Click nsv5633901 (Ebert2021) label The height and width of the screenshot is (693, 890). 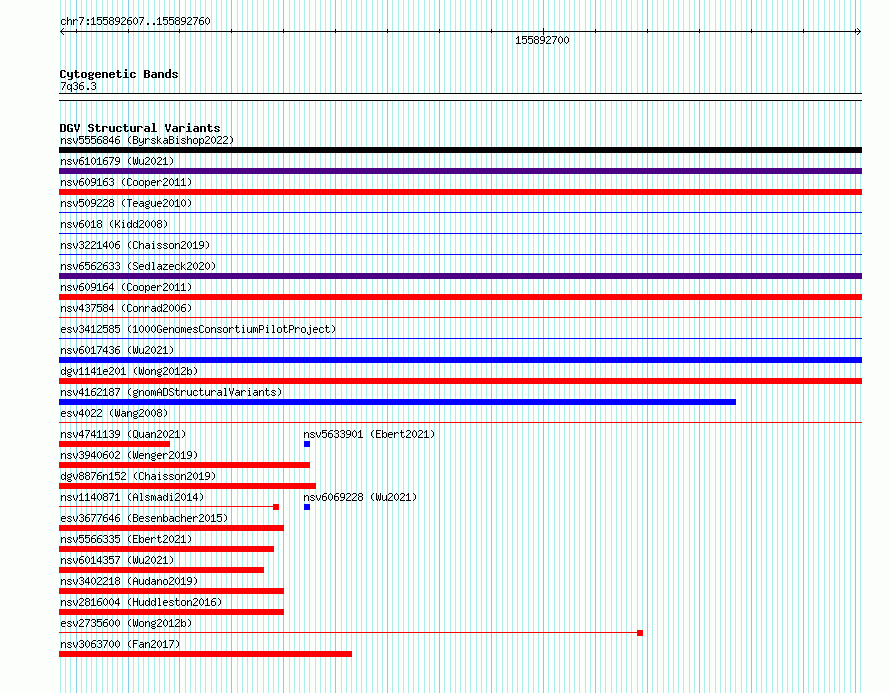point(369,434)
